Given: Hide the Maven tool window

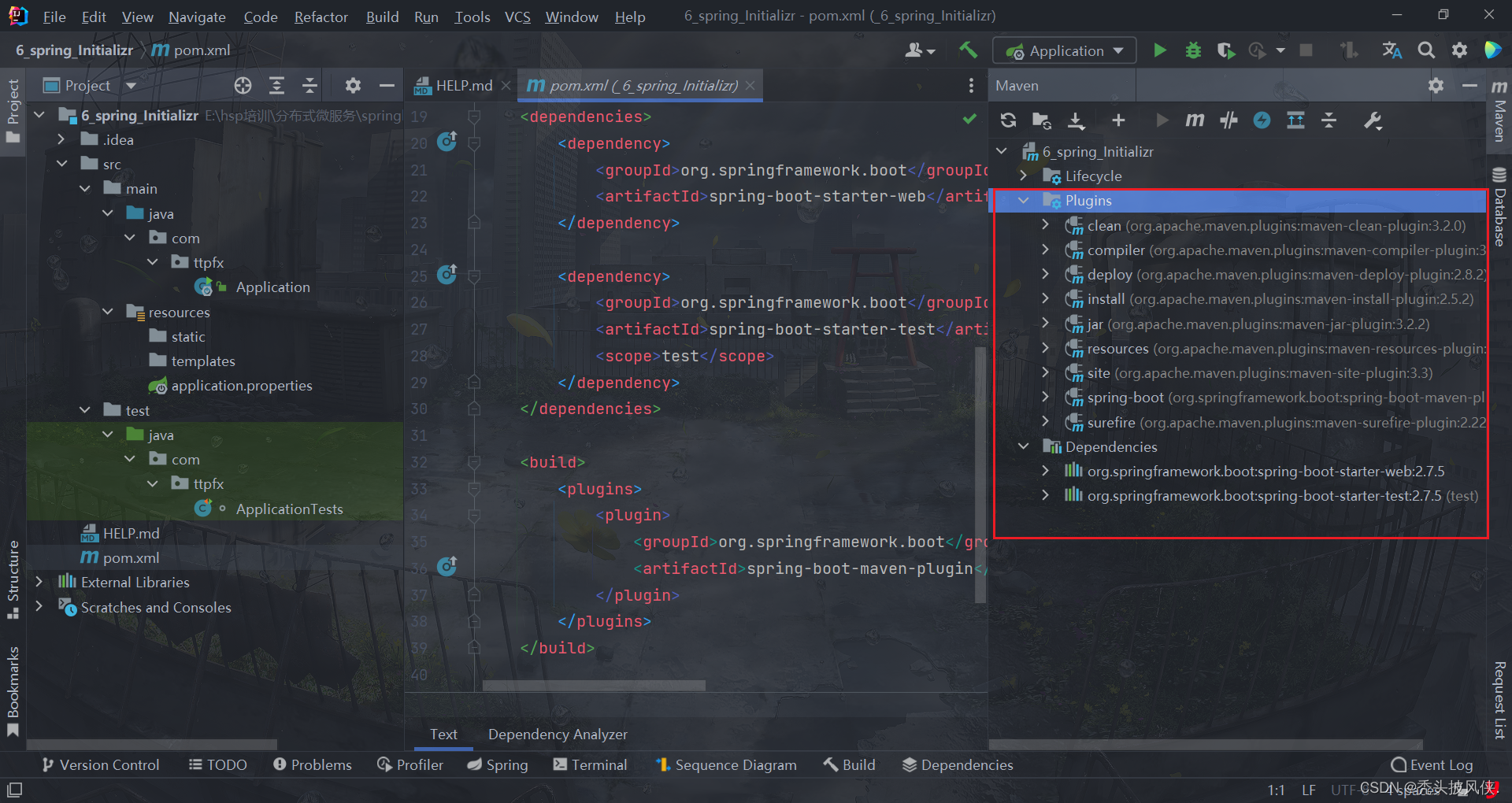Looking at the screenshot, I should point(1469,85).
